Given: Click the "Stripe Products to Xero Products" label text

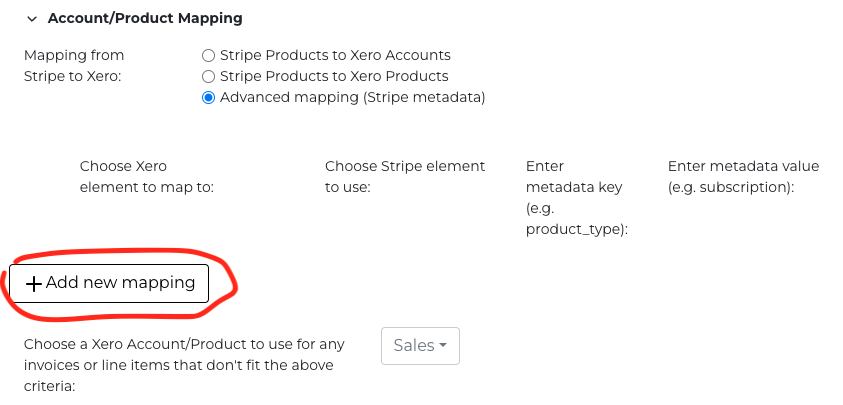Looking at the screenshot, I should [334, 76].
